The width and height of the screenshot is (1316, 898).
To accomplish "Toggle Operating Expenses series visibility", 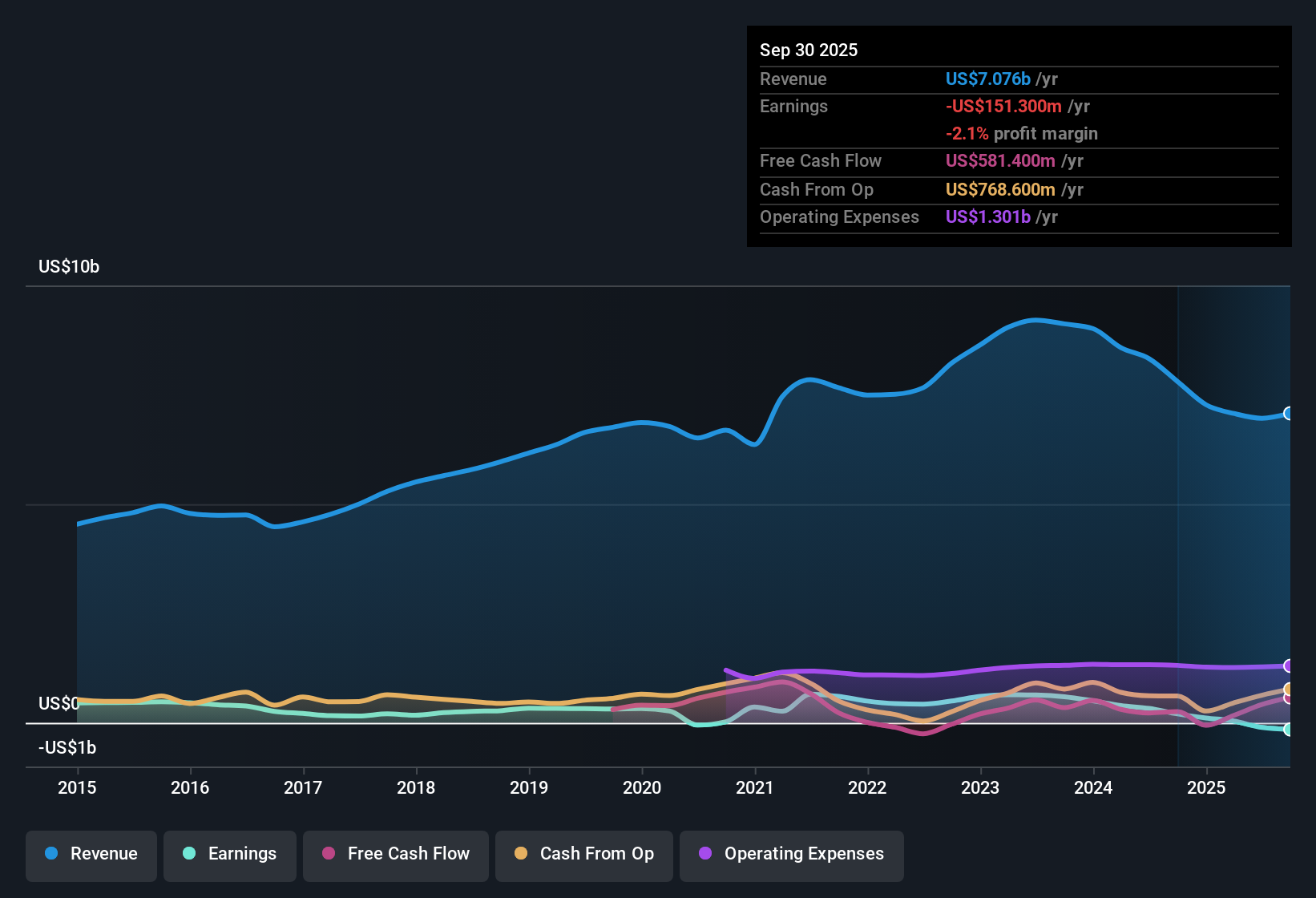I will 791,854.
